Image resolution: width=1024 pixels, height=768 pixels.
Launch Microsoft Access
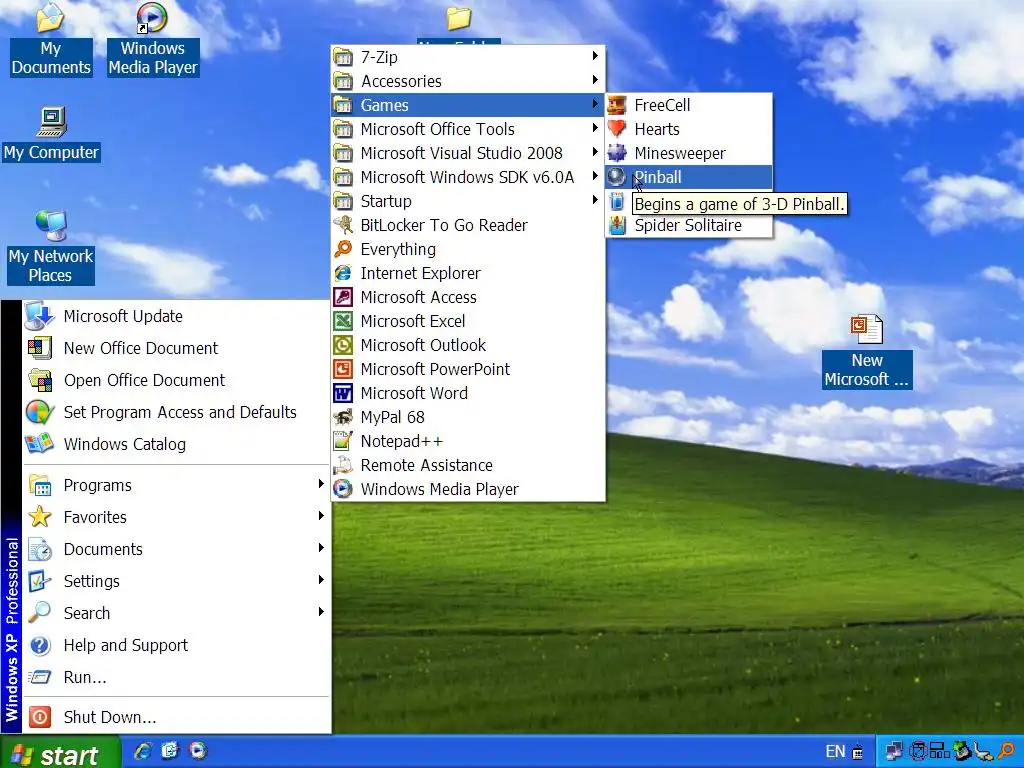tap(468, 297)
